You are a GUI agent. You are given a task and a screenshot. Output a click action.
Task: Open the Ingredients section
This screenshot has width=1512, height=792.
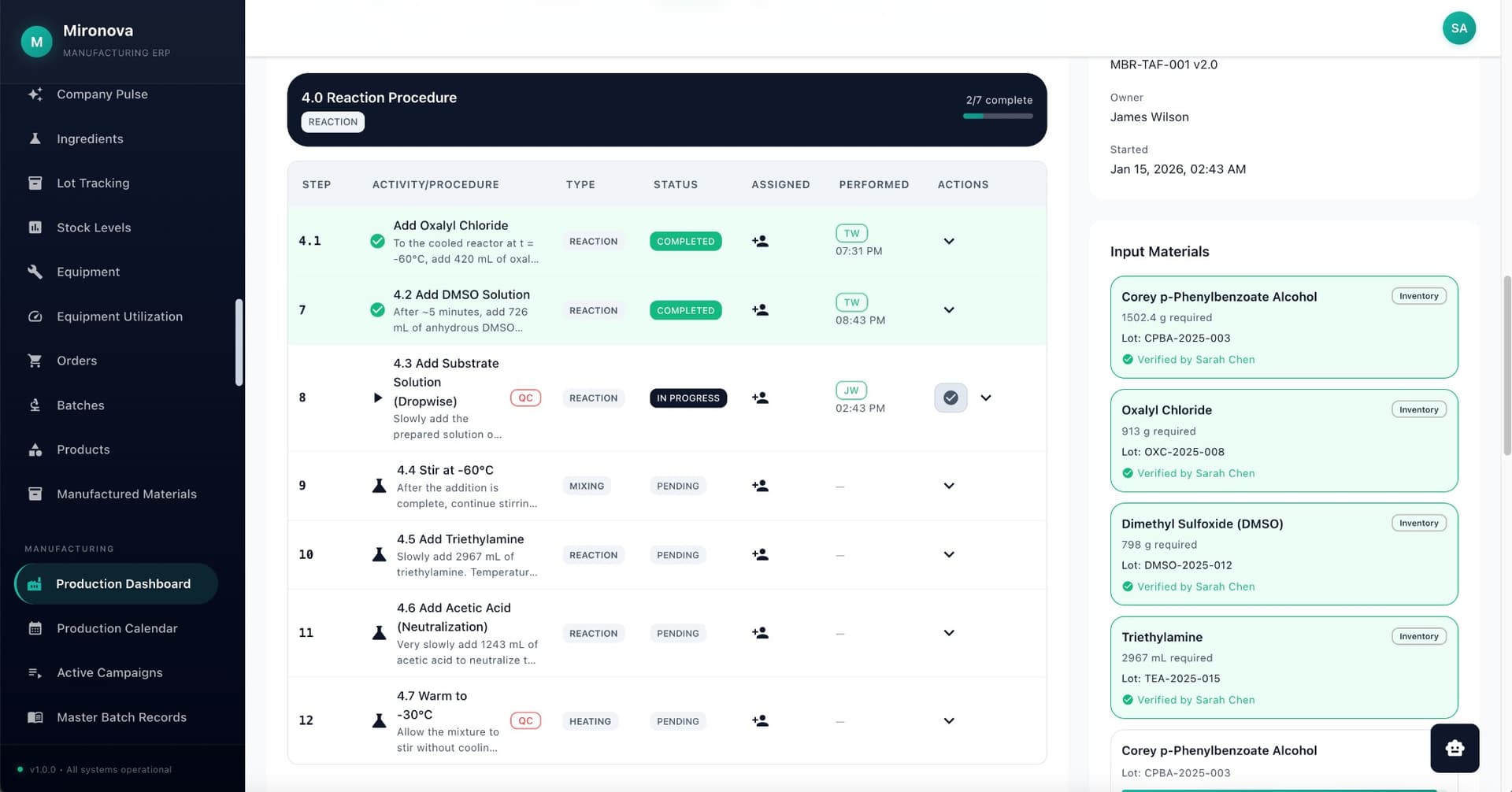click(x=89, y=139)
